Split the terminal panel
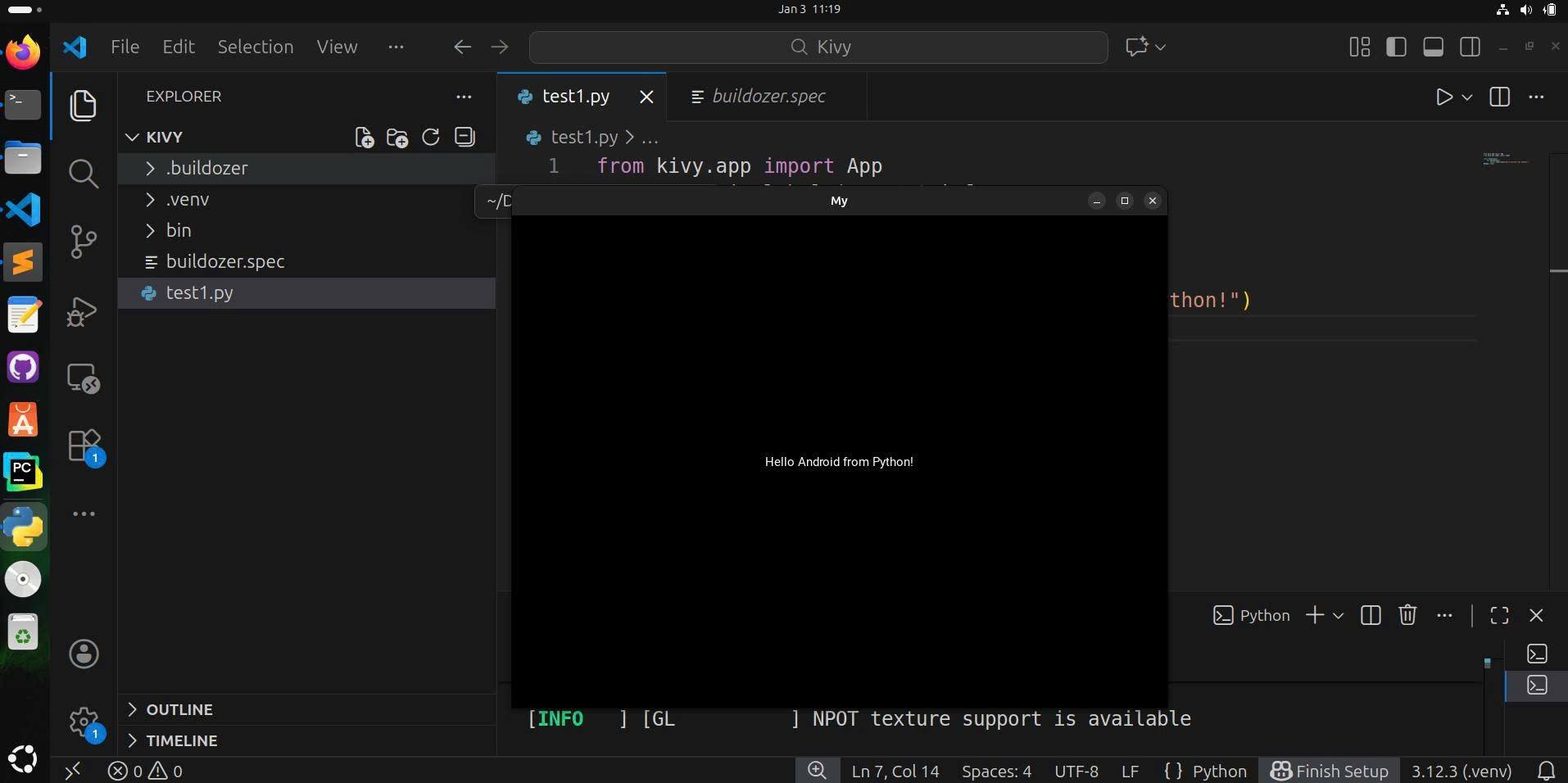 pos(1371,615)
